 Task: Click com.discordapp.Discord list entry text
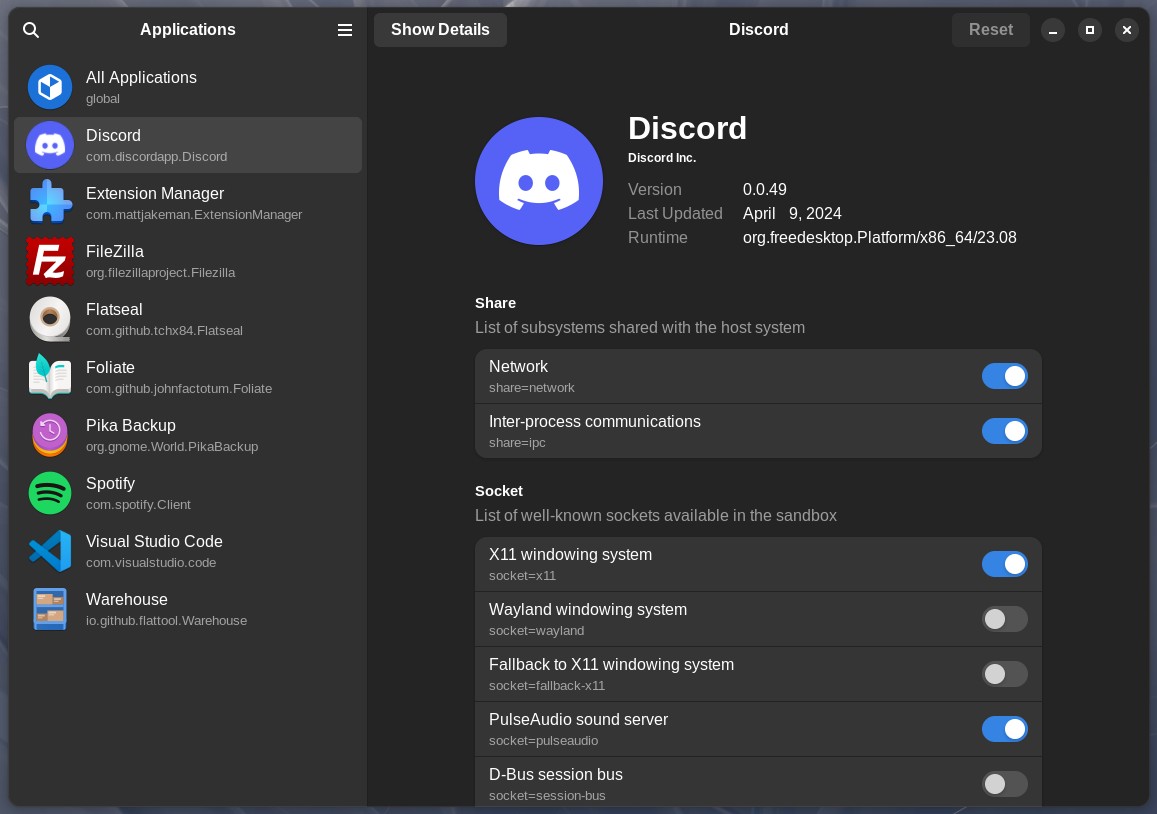[x=156, y=156]
